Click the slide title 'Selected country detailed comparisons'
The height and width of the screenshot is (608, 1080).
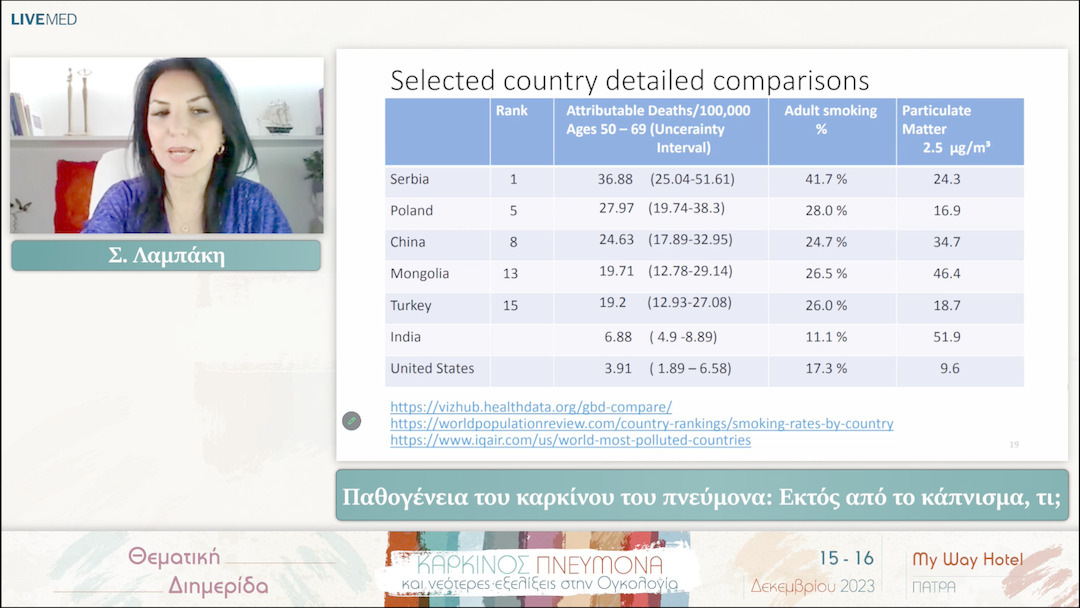click(629, 80)
